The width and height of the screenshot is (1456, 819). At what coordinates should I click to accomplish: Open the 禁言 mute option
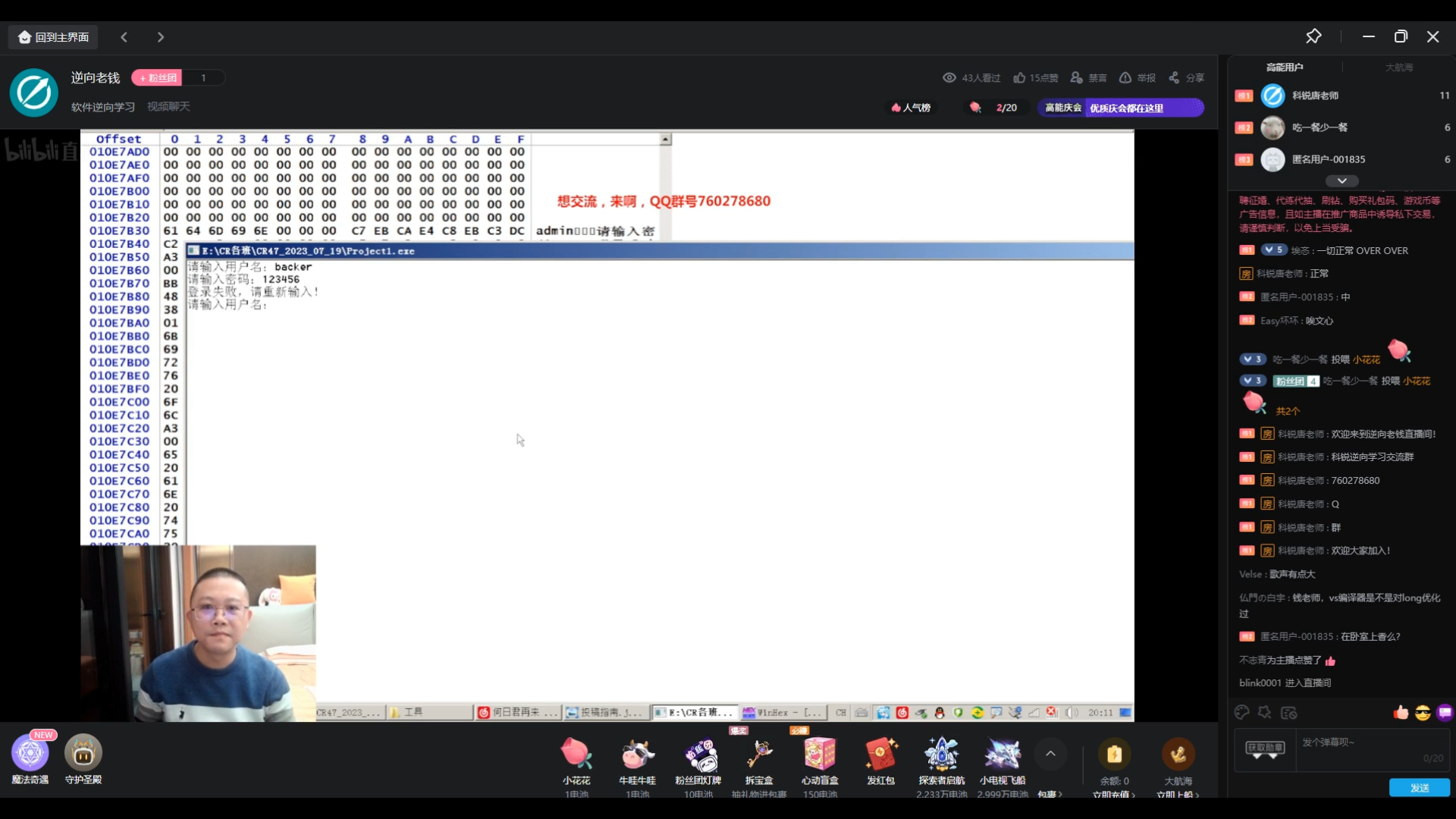[1089, 77]
